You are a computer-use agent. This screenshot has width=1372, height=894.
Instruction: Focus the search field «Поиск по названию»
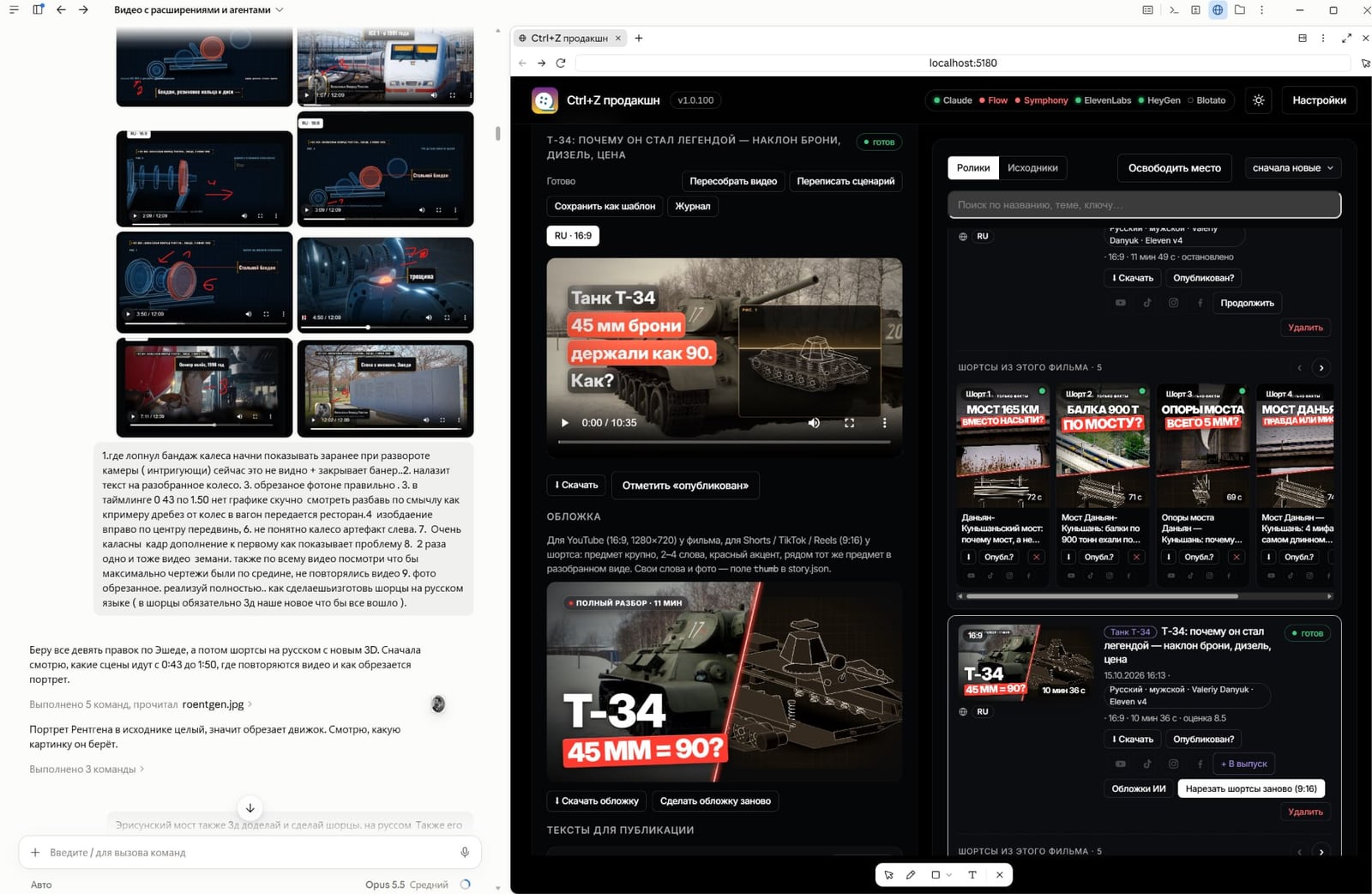coord(1144,205)
